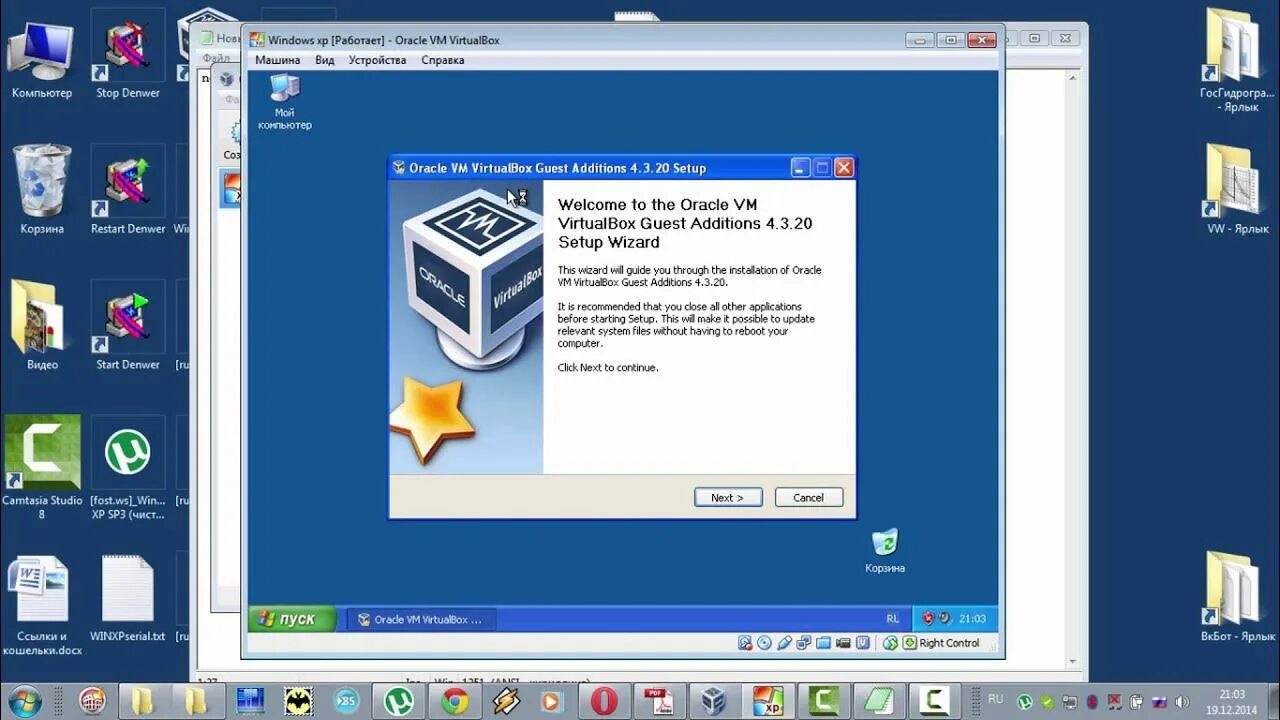Open Winamp from host taskbar

(506, 700)
